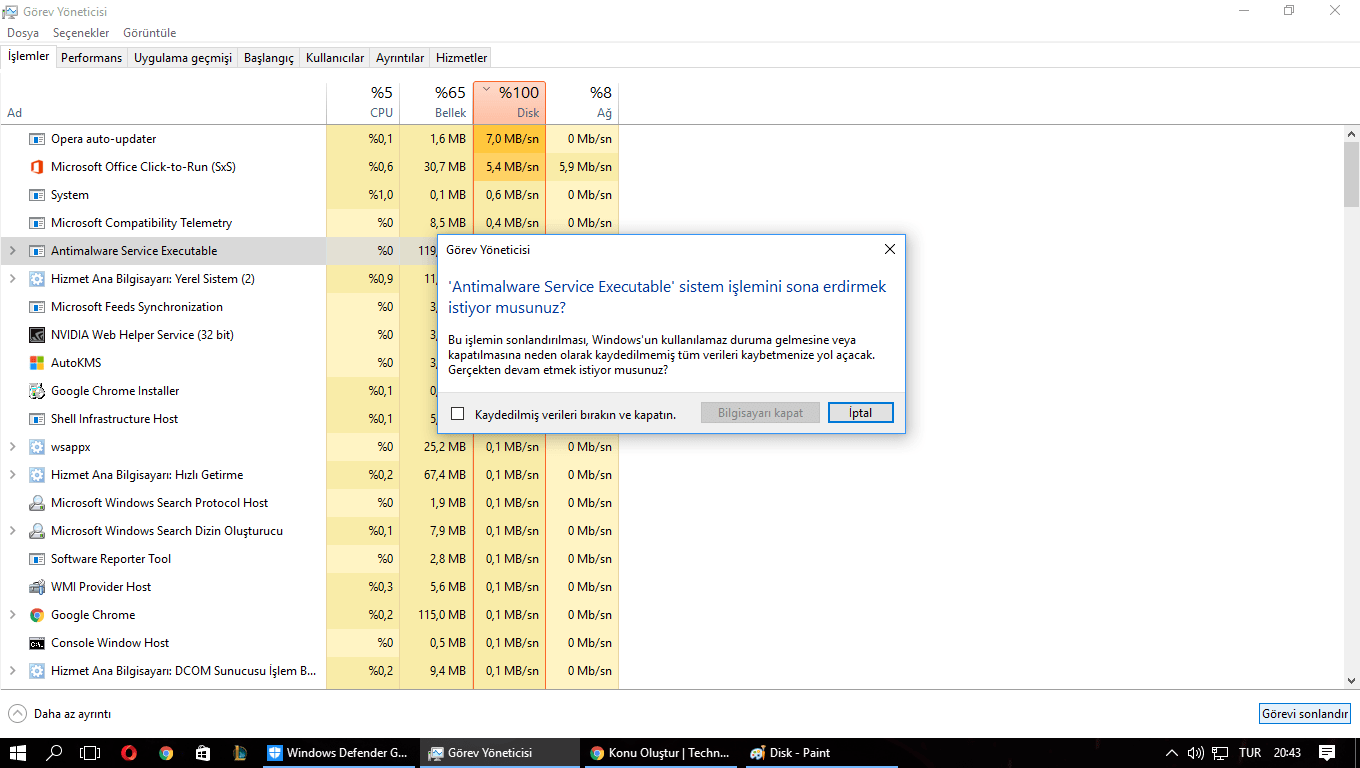The height and width of the screenshot is (768, 1360).
Task: Click the Shell Infrastructure Host icon
Action: [37, 419]
